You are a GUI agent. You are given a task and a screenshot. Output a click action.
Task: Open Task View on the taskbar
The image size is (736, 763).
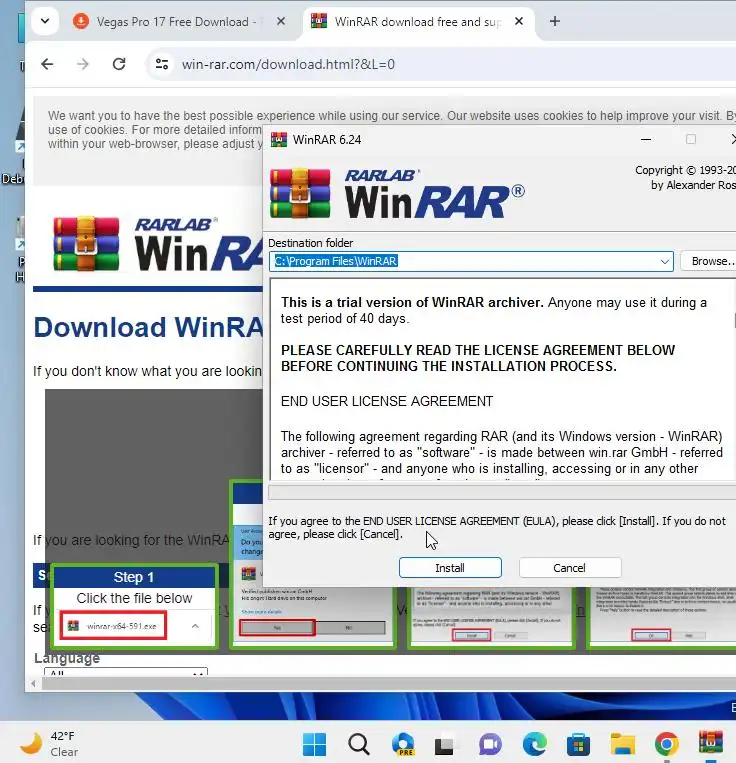[444, 745]
